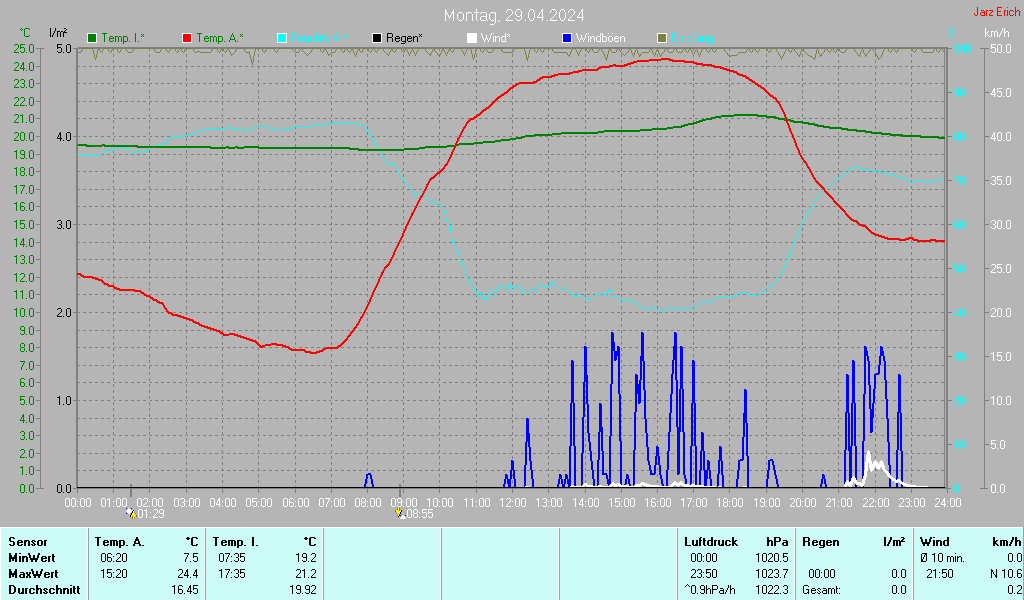Click the Regen header in the table
The image size is (1024, 600).
point(820,541)
